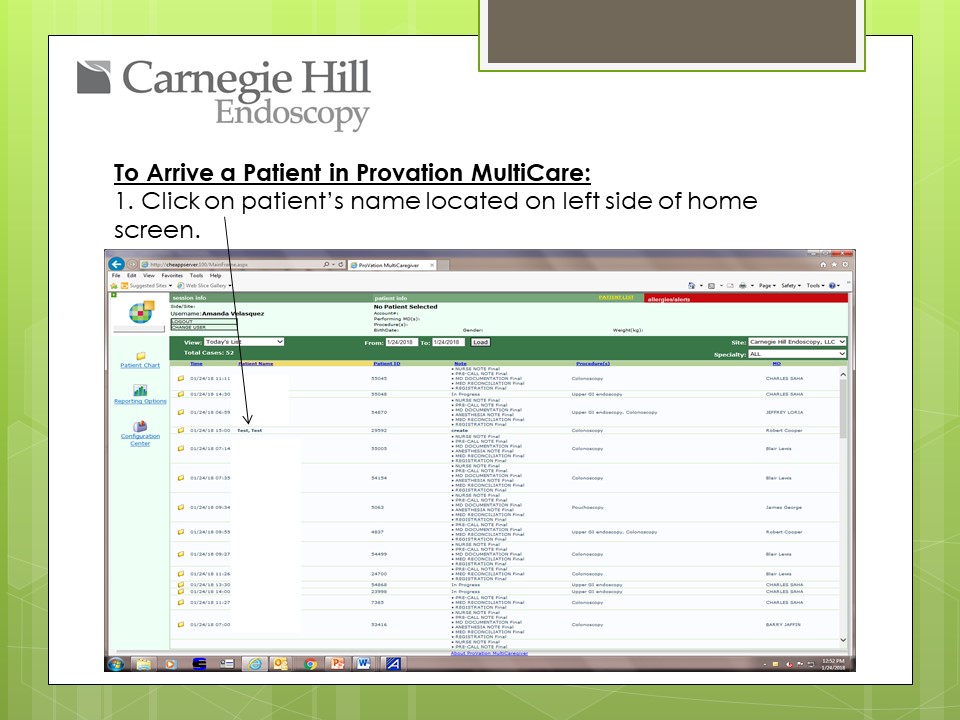Image resolution: width=960 pixels, height=720 pixels.
Task: Open IE Favorites star icon
Action: pos(834,264)
